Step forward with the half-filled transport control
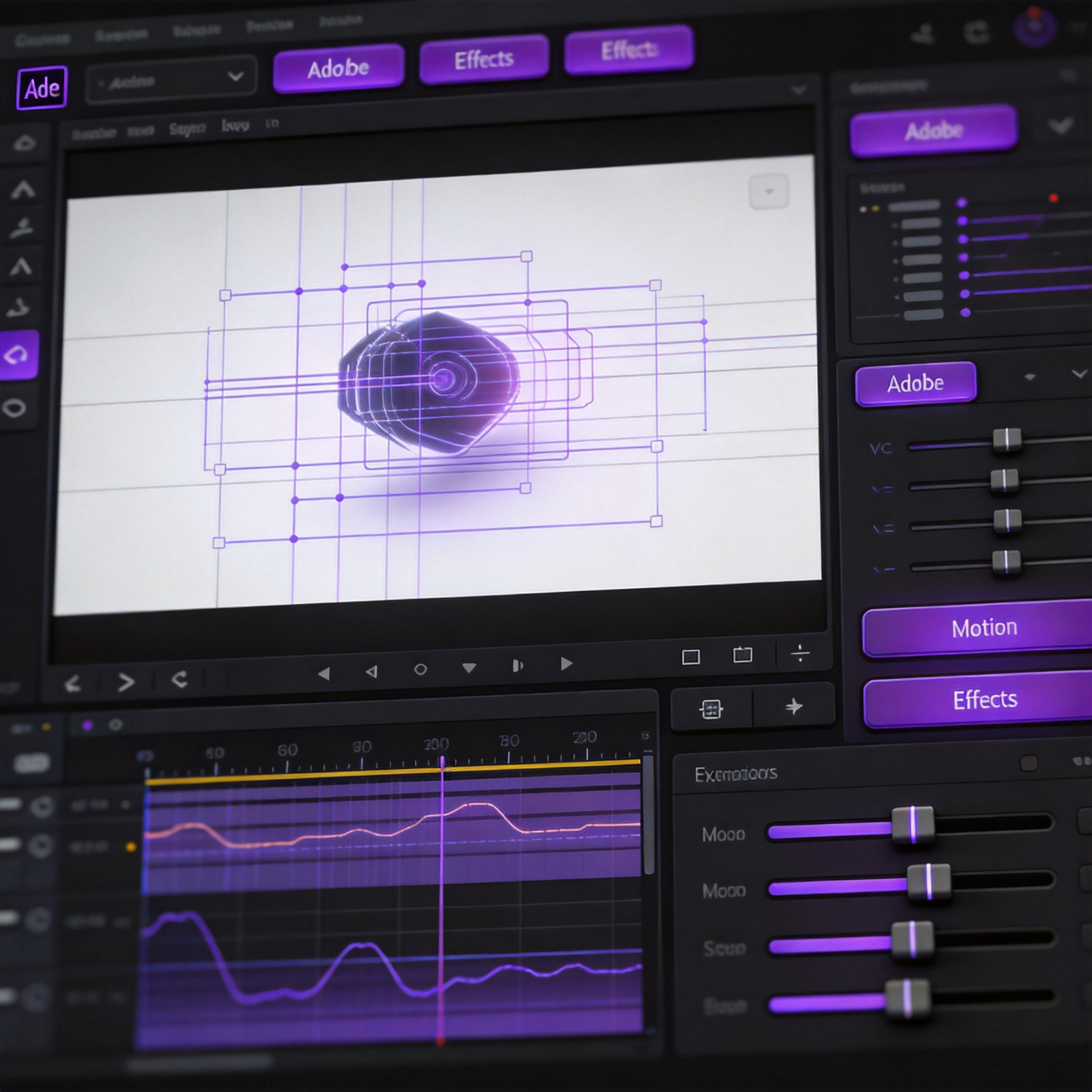This screenshot has width=1092, height=1092. point(517,666)
